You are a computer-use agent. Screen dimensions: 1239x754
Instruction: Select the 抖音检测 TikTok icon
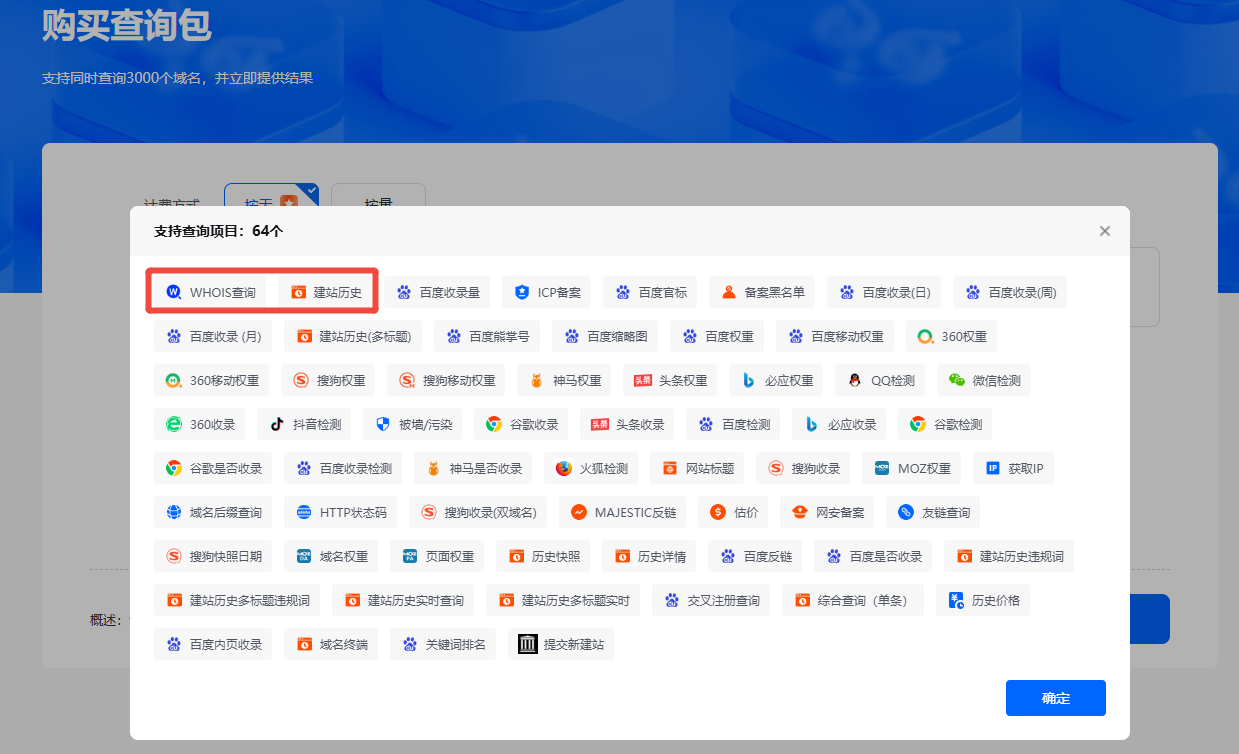[276, 424]
